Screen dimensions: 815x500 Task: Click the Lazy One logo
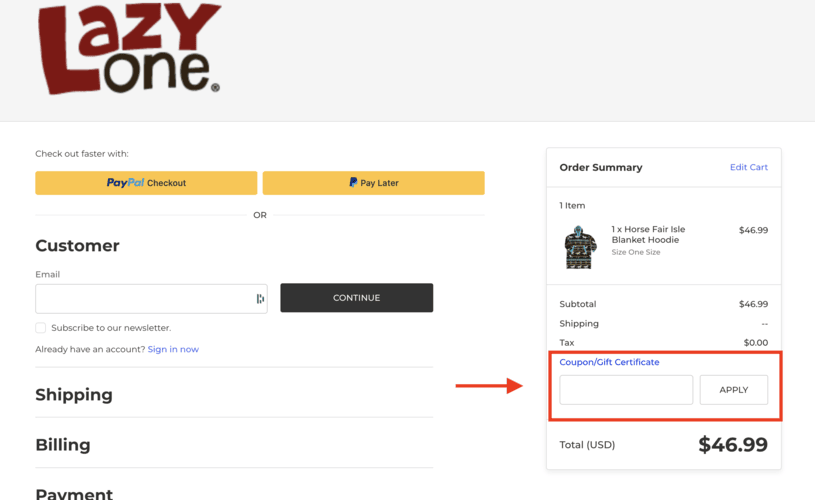[x=128, y=48]
